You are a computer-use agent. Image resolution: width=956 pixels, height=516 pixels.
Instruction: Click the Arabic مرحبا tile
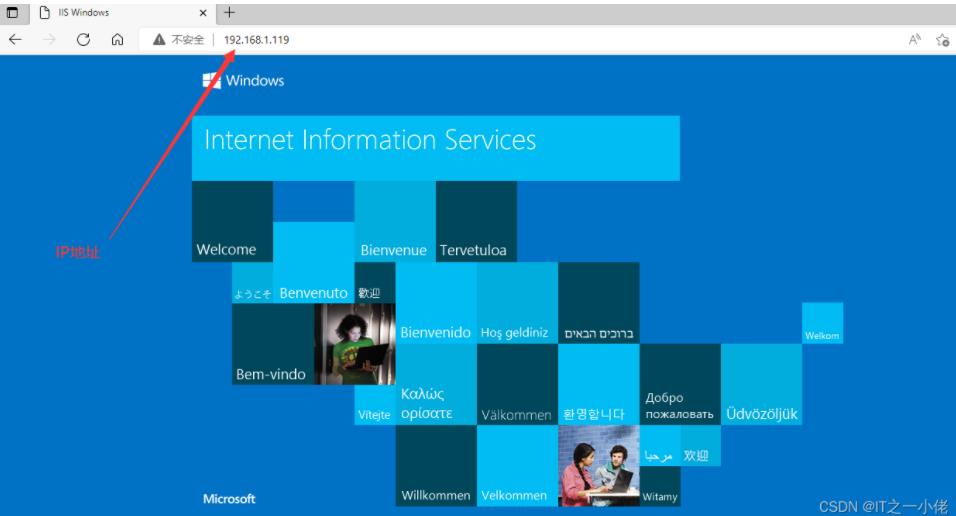point(660,446)
